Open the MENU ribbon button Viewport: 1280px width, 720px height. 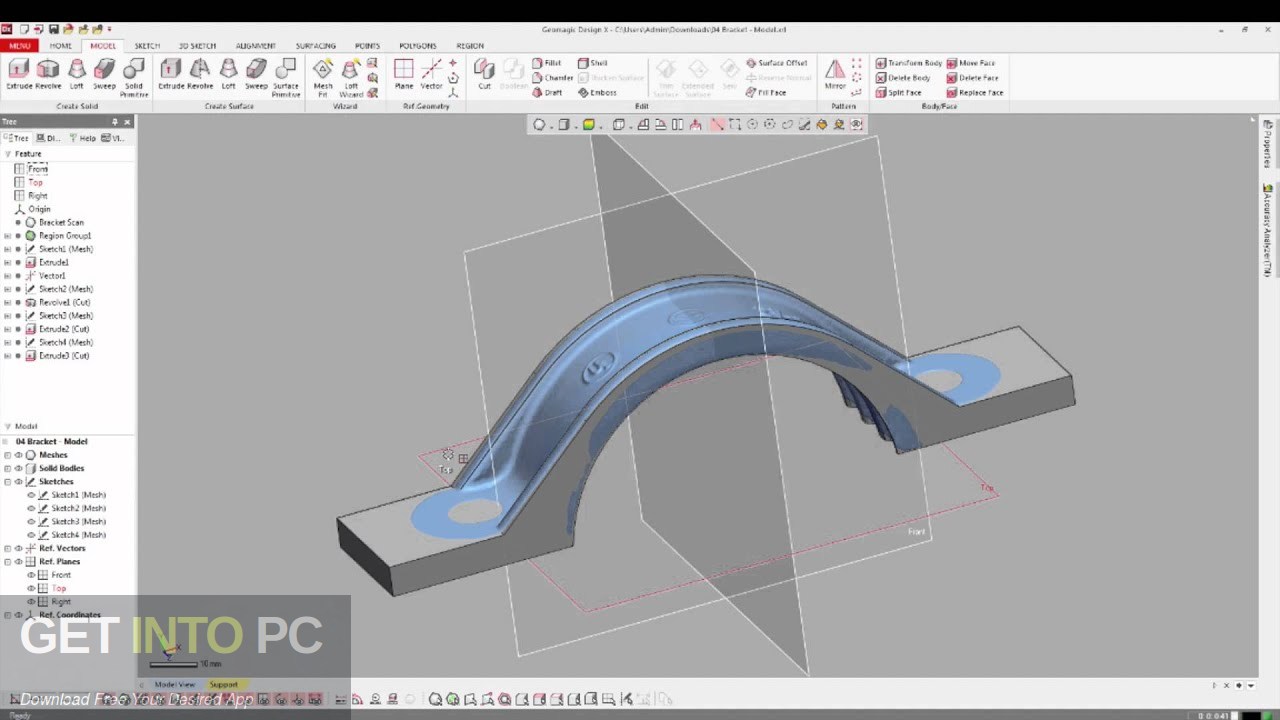click(19, 46)
